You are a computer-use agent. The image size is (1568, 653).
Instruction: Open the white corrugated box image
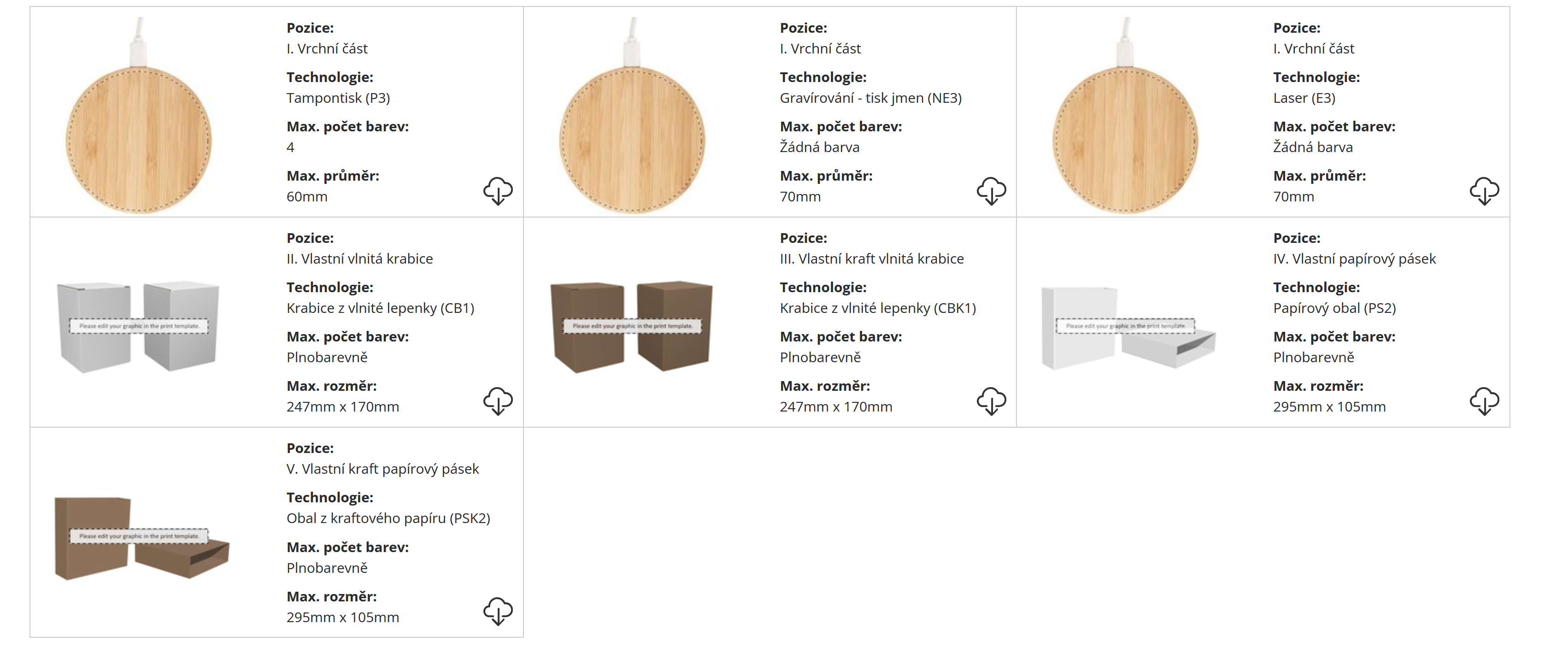click(139, 327)
